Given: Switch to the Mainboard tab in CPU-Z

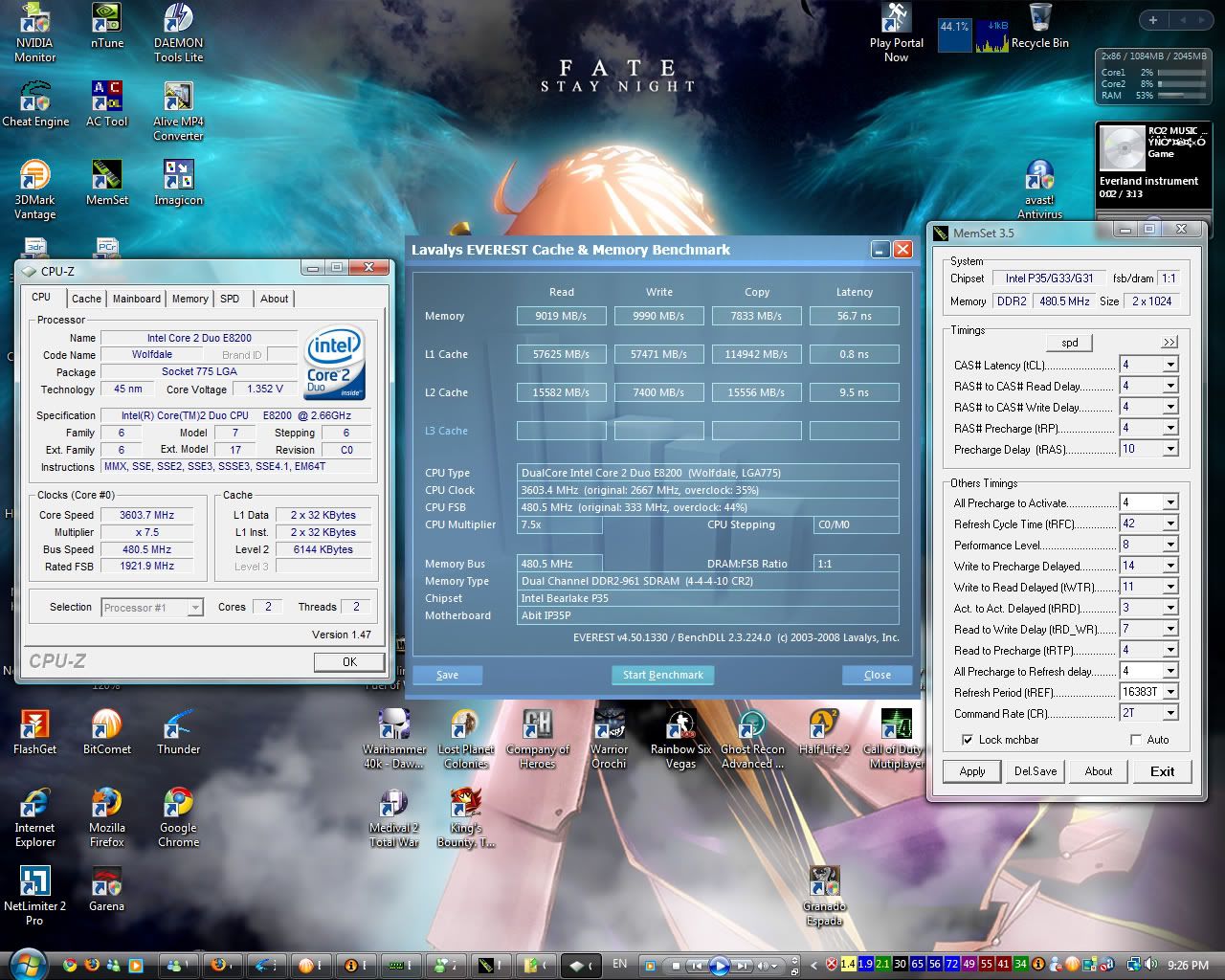Looking at the screenshot, I should pyautogui.click(x=137, y=299).
